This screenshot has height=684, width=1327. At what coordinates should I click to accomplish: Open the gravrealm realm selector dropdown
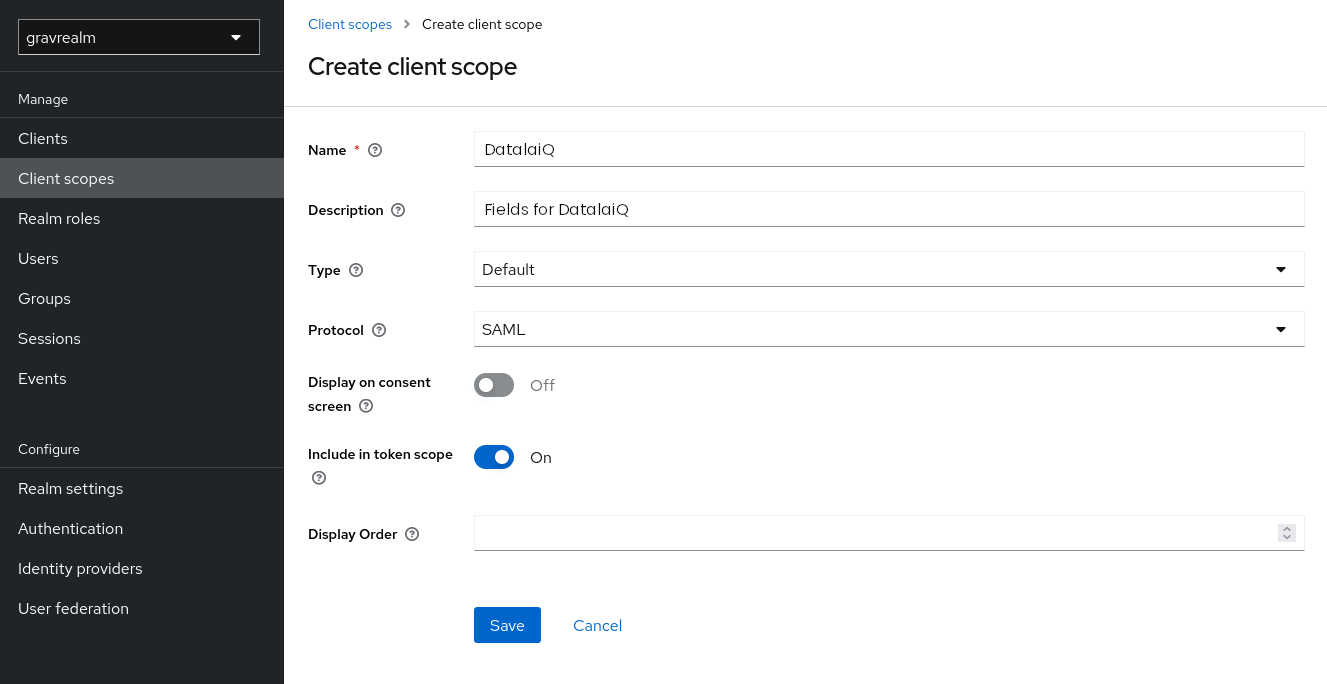[139, 37]
